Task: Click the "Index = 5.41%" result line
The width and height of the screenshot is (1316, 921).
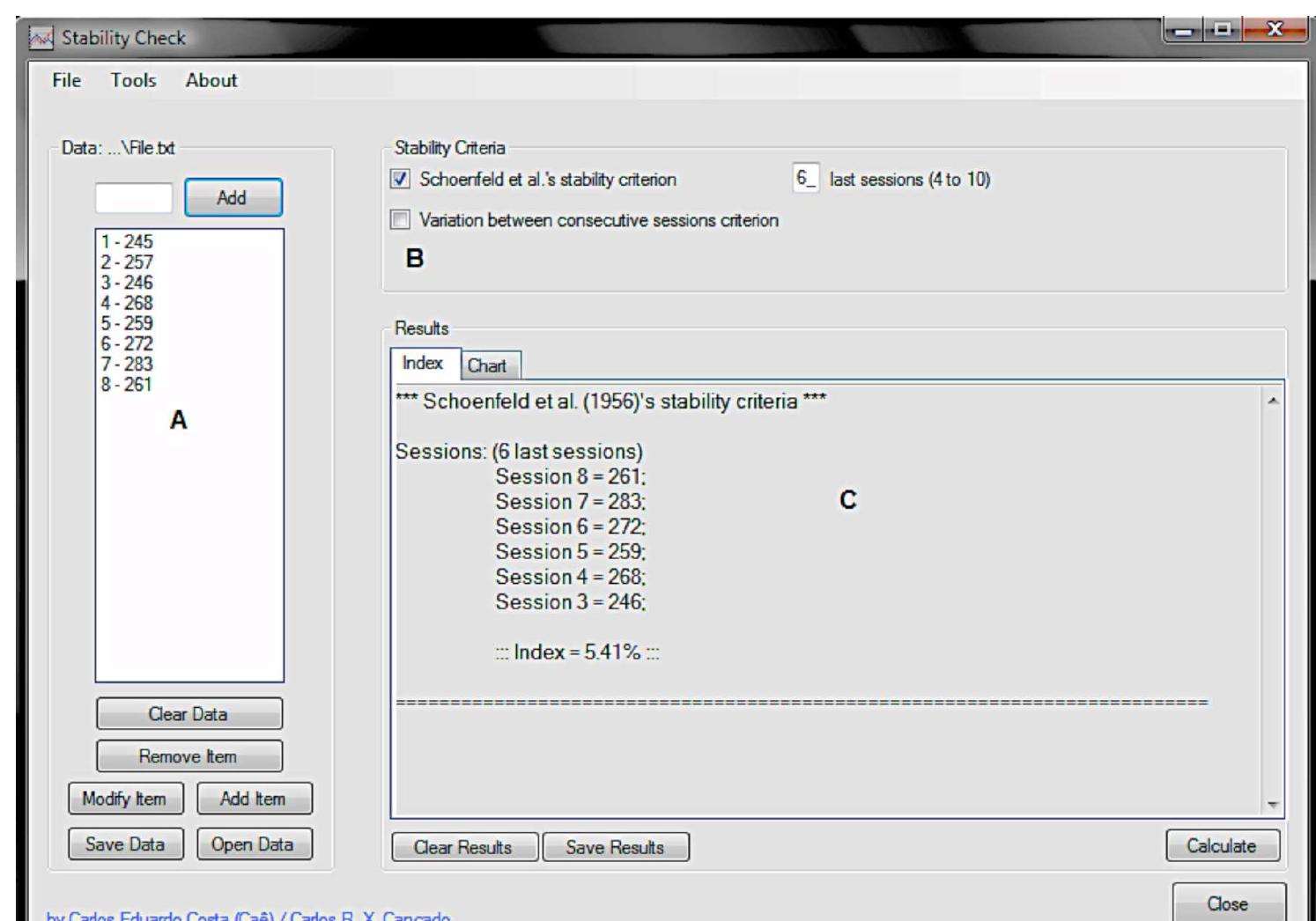Action: pos(578,652)
